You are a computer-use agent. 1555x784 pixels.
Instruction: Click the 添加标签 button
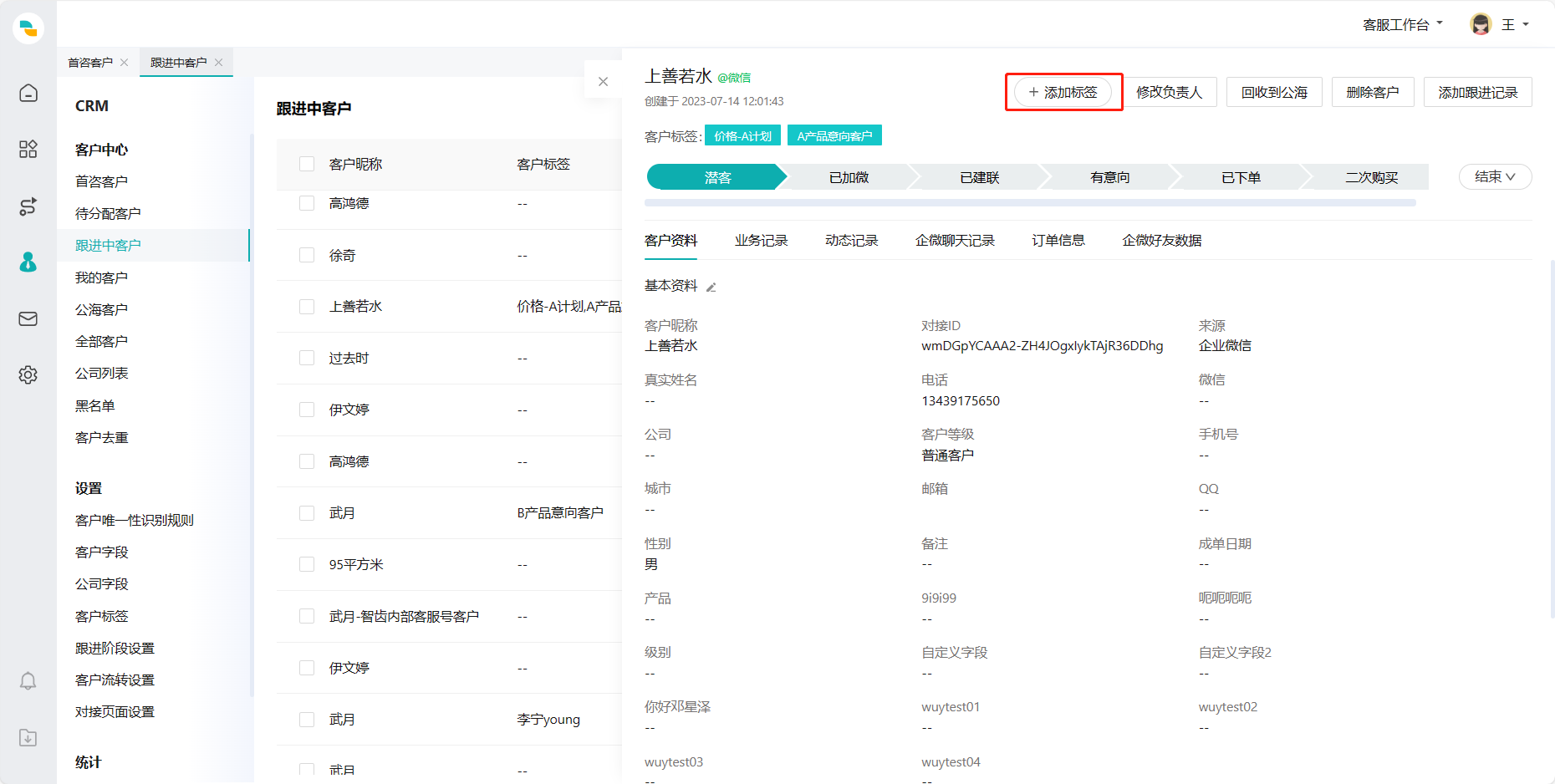1063,92
